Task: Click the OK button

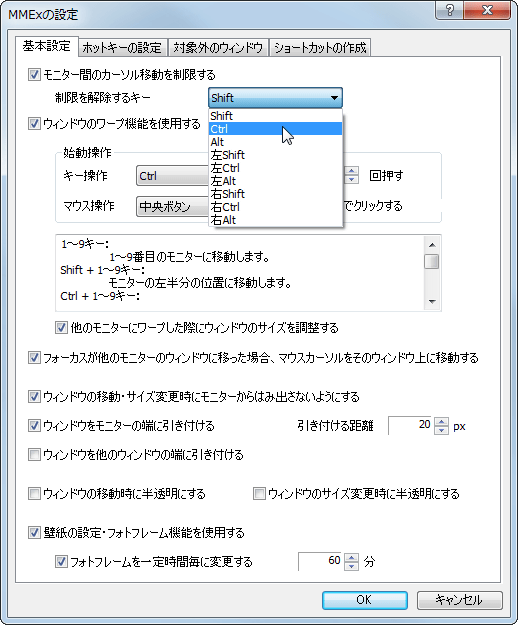Action: click(x=365, y=599)
